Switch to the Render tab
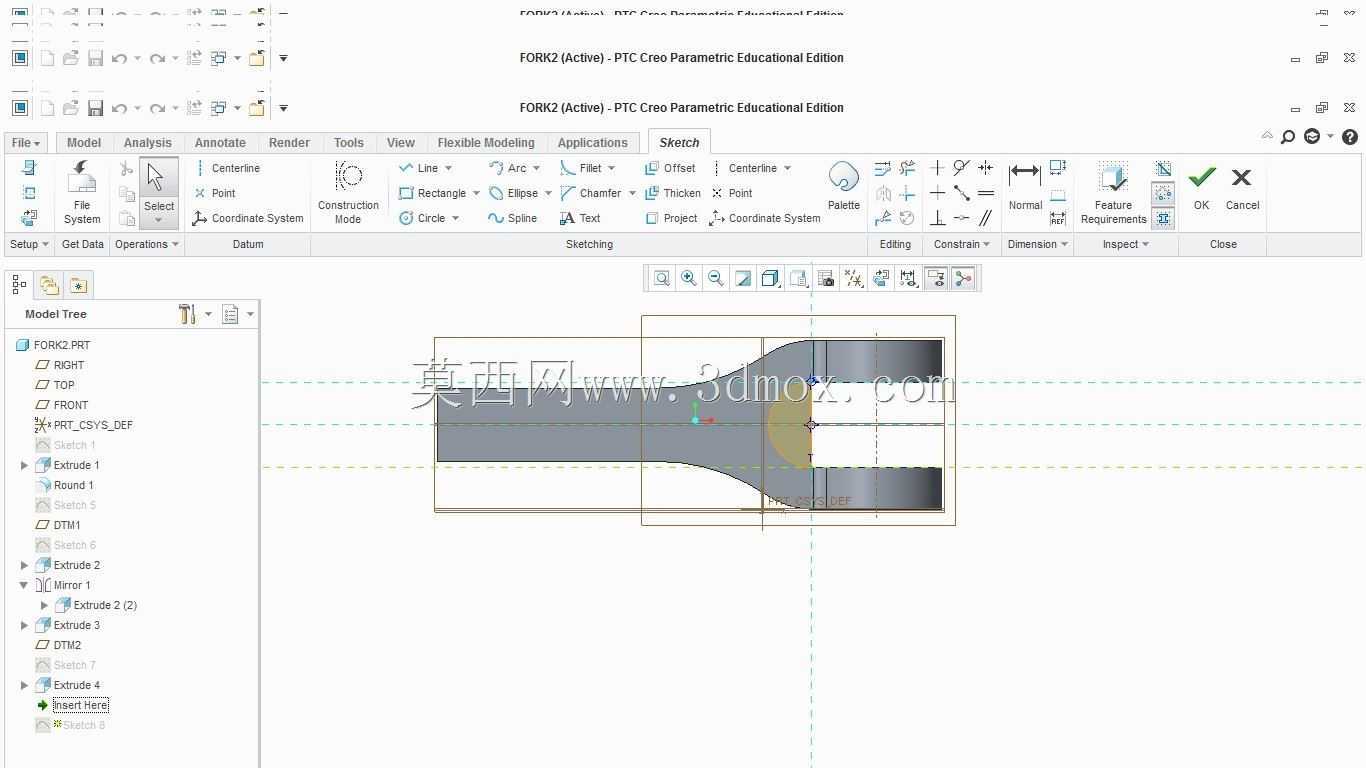Screen dimensions: 1366x768 [289, 143]
